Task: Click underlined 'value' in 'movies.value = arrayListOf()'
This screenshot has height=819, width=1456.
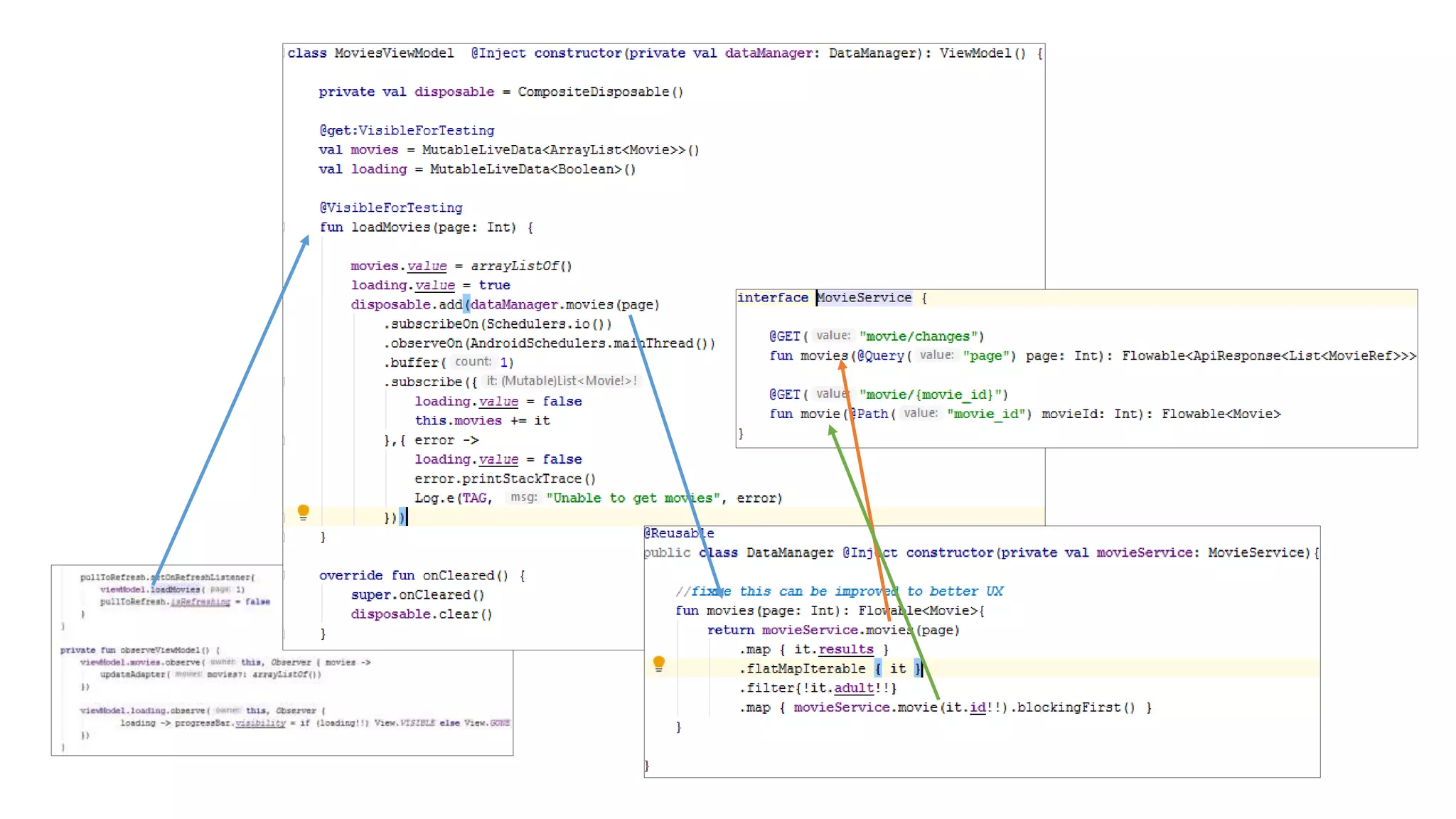Action: (427, 266)
